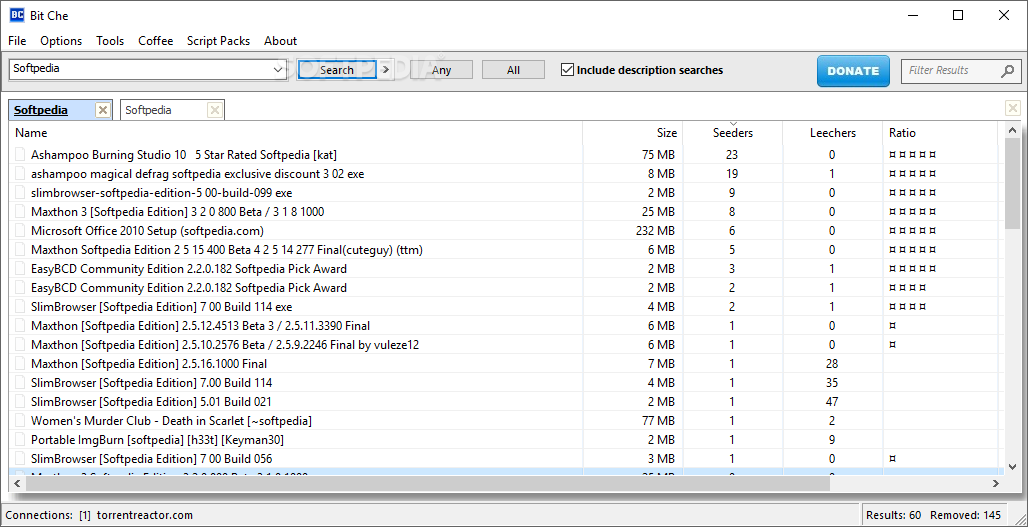Sort results by Name column header
The height and width of the screenshot is (527, 1028).
click(x=296, y=133)
